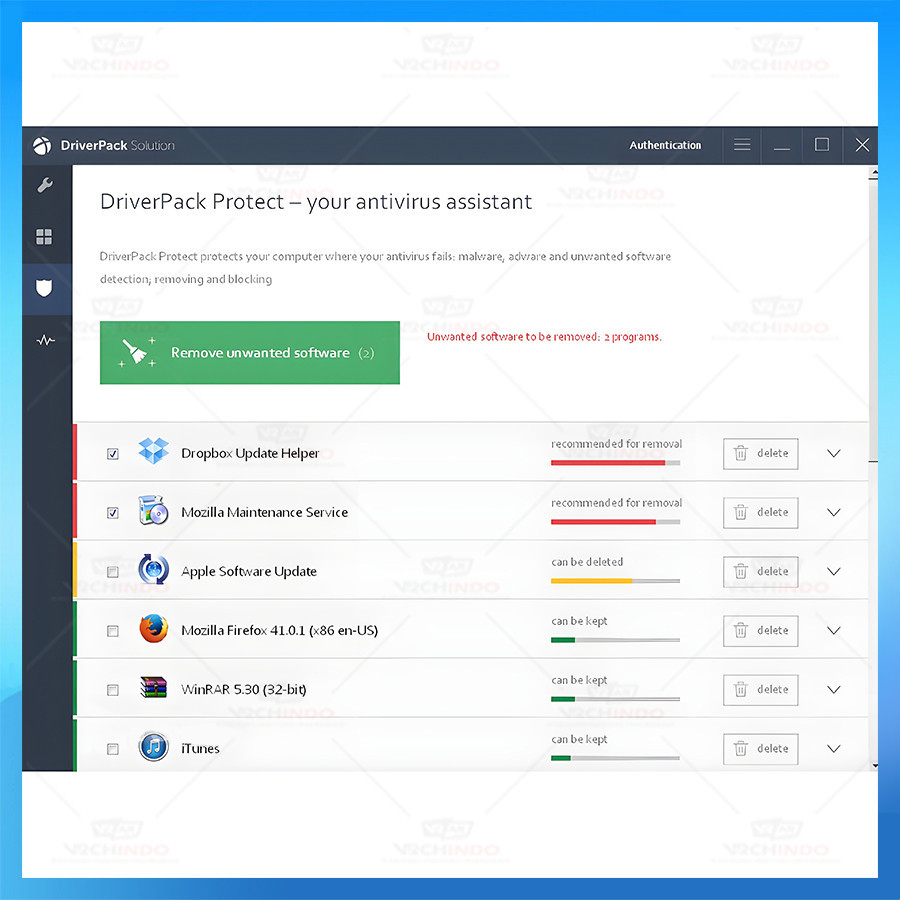Screen dimensions: 900x900
Task: Click the broom icon on Remove button
Action: (x=137, y=352)
